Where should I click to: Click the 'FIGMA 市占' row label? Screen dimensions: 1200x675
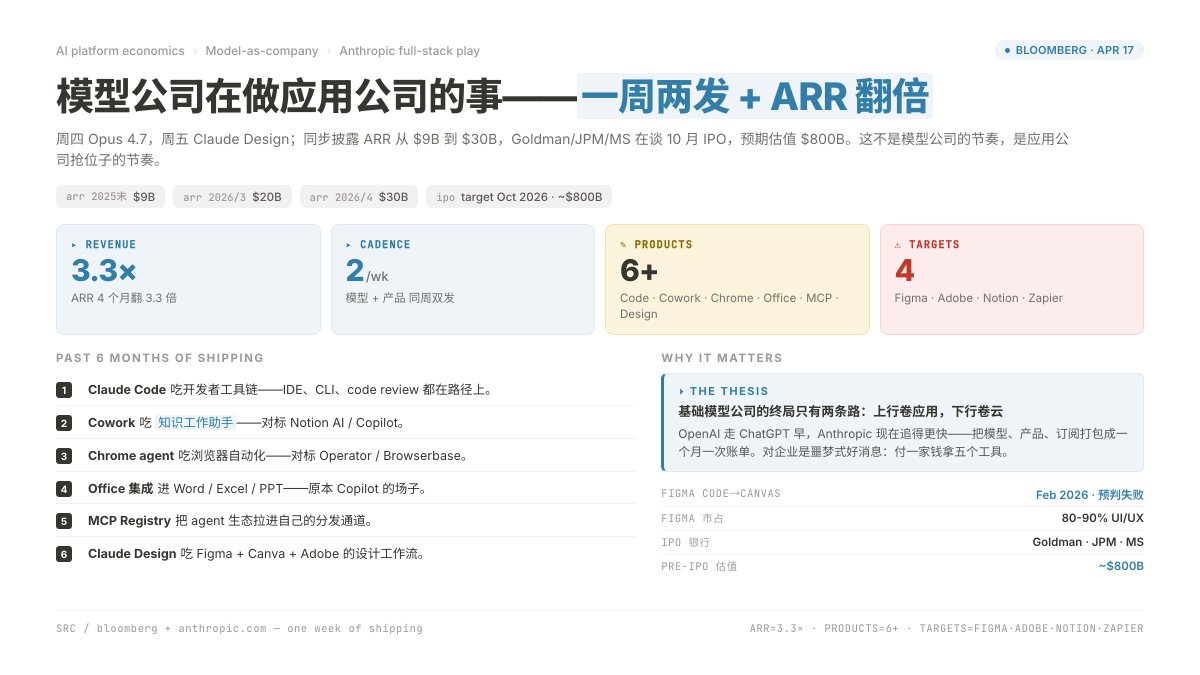[x=692, y=518]
